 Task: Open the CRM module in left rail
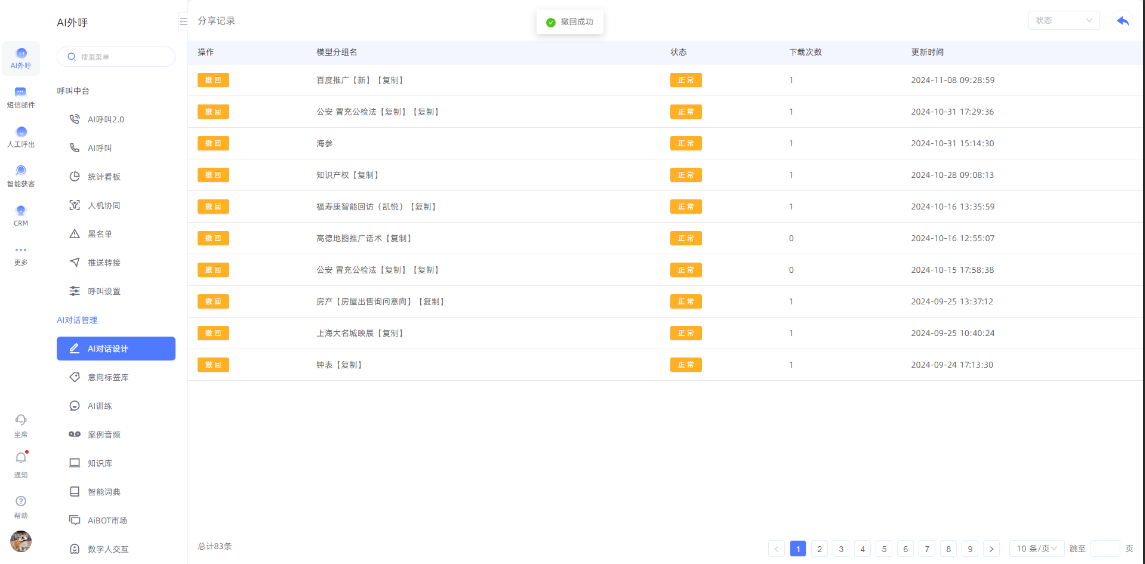pos(21,215)
